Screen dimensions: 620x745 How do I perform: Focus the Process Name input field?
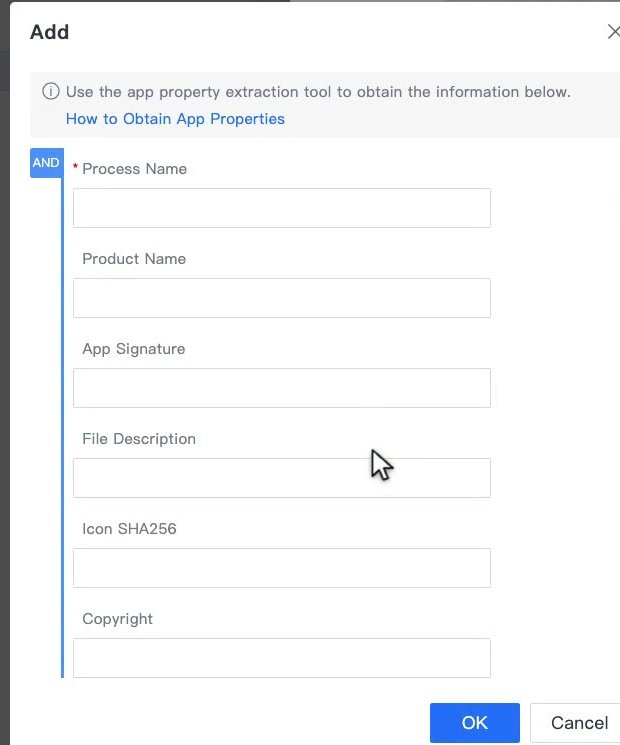coord(282,208)
